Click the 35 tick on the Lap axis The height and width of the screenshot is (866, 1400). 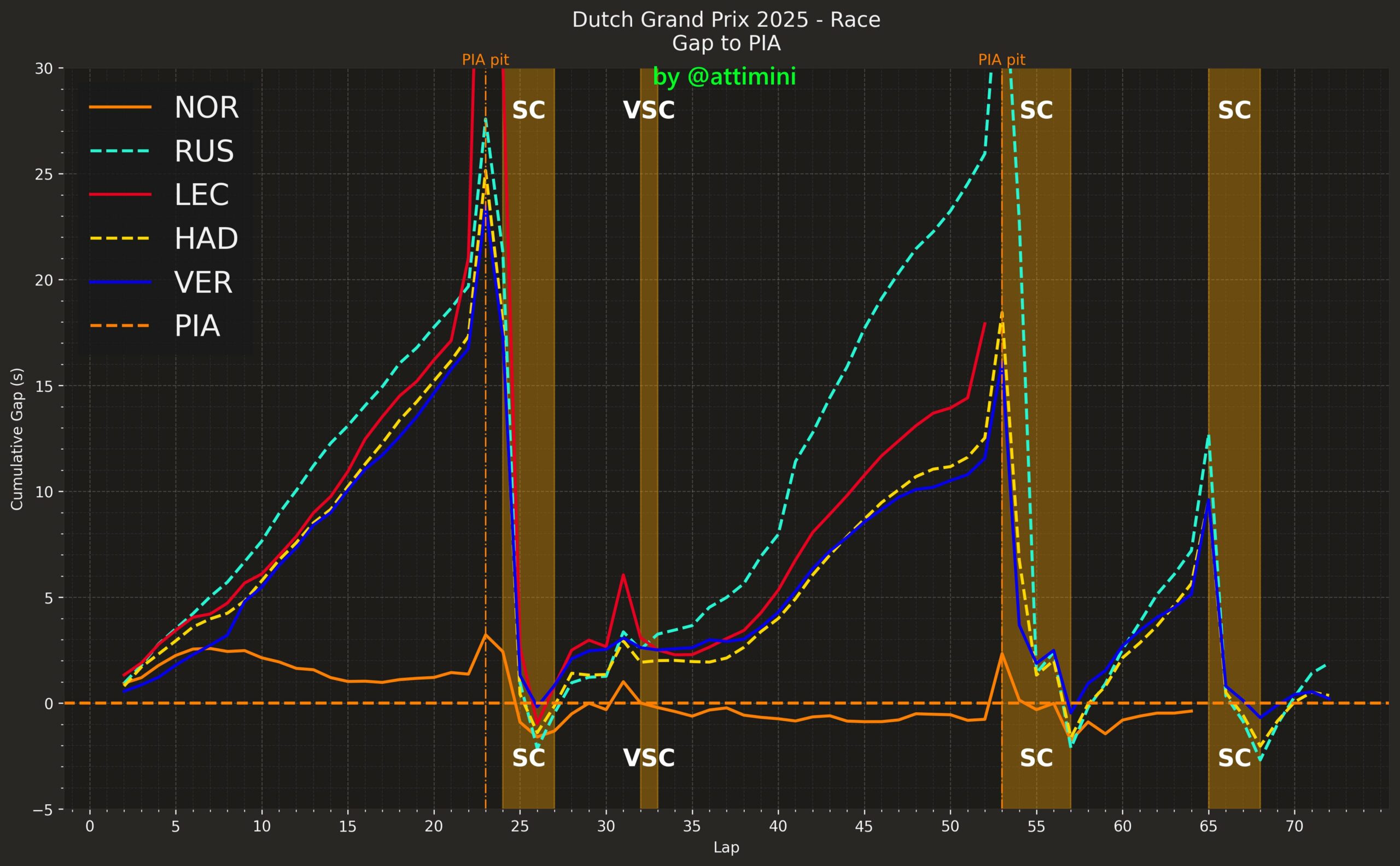pyautogui.click(x=692, y=827)
